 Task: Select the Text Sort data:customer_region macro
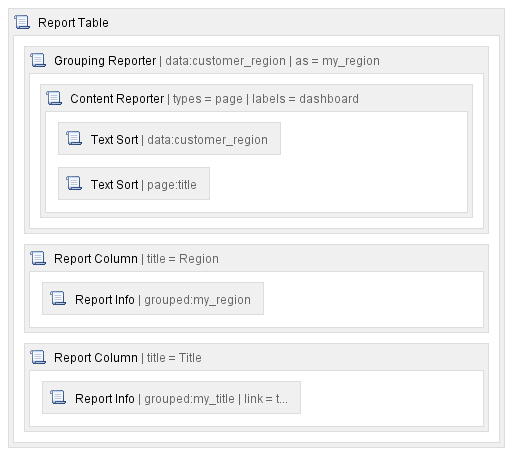tap(169, 139)
